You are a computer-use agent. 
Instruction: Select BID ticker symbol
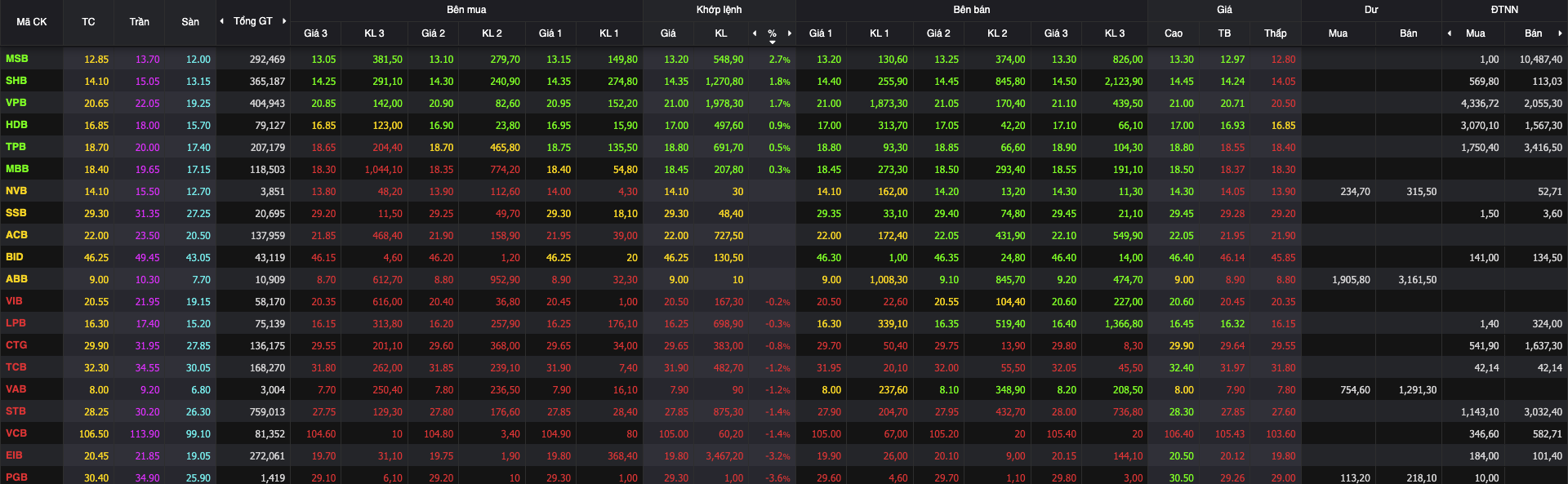coord(15,257)
